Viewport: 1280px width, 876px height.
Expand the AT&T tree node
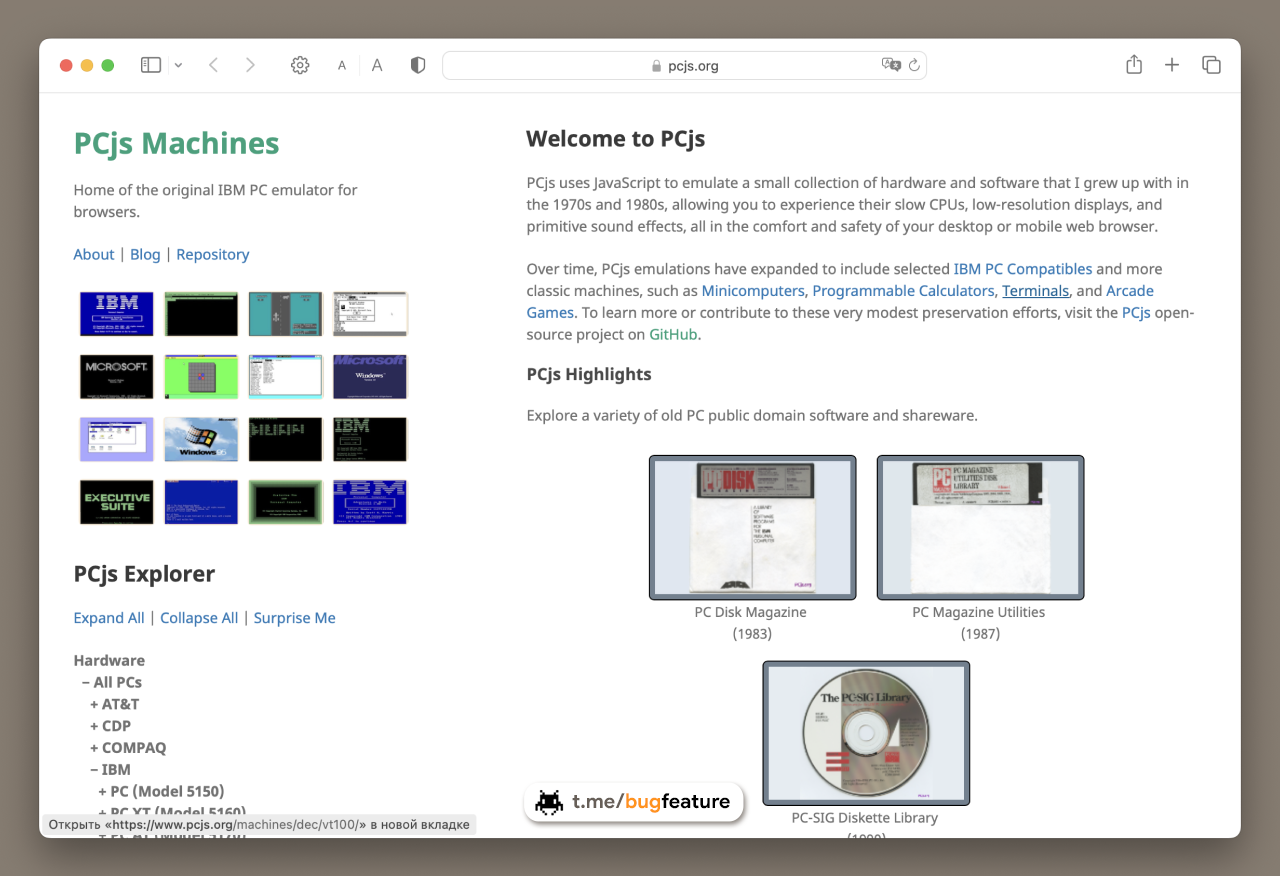(x=115, y=704)
